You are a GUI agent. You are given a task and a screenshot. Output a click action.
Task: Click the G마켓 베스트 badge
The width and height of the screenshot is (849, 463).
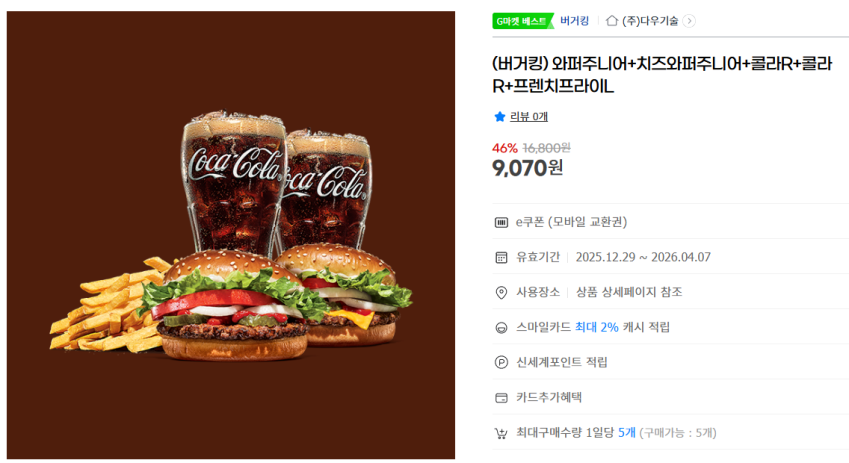point(523,21)
